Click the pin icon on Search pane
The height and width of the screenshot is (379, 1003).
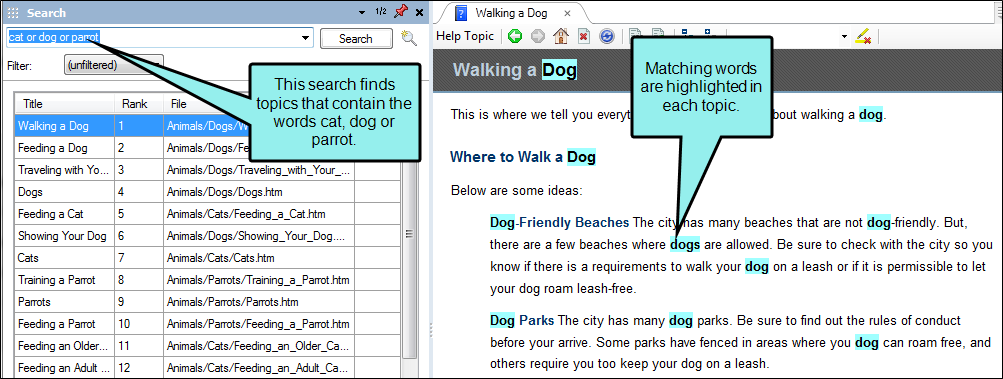pyautogui.click(x=400, y=12)
